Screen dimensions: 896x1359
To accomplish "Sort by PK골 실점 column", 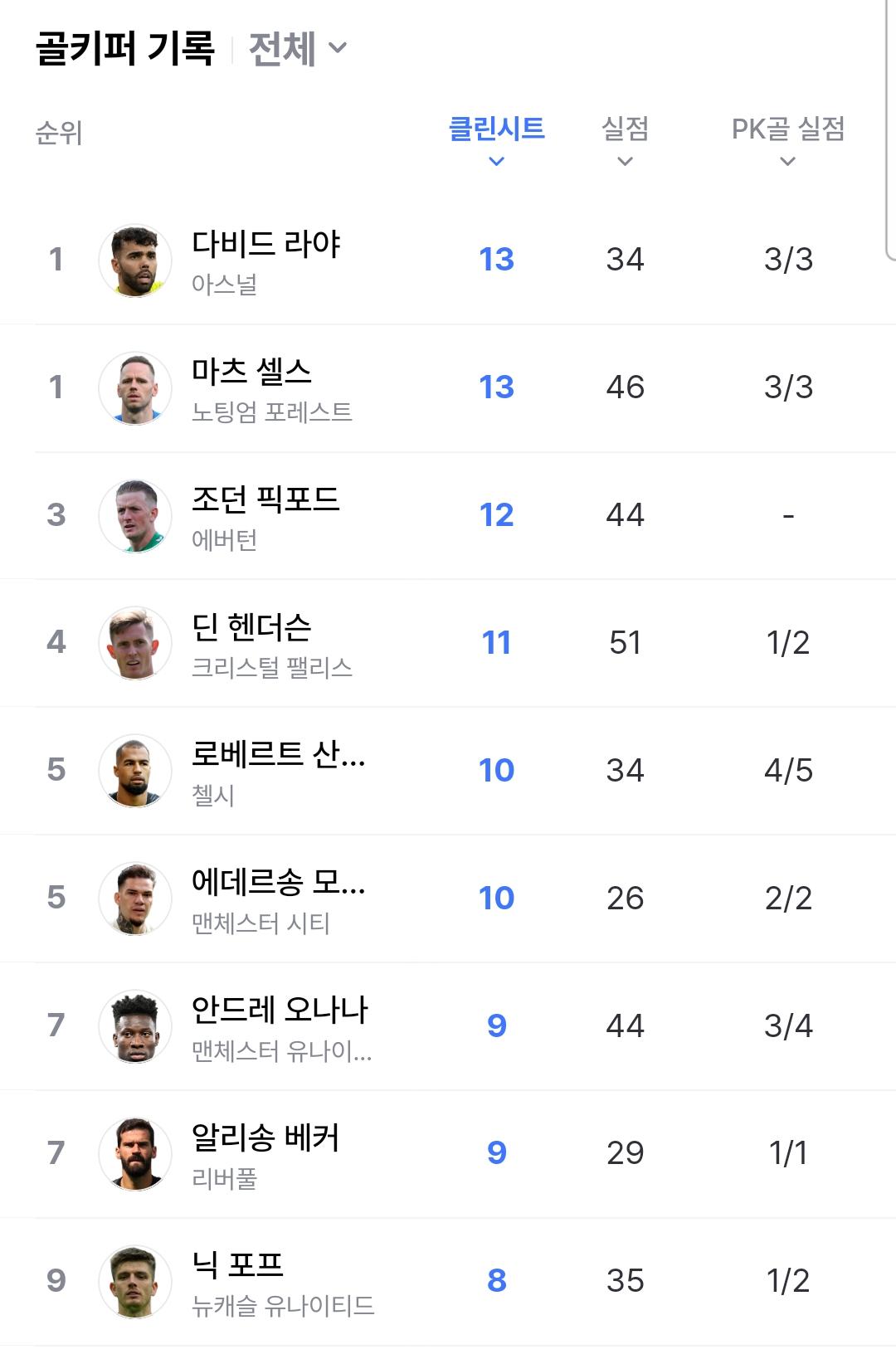I will 787,139.
